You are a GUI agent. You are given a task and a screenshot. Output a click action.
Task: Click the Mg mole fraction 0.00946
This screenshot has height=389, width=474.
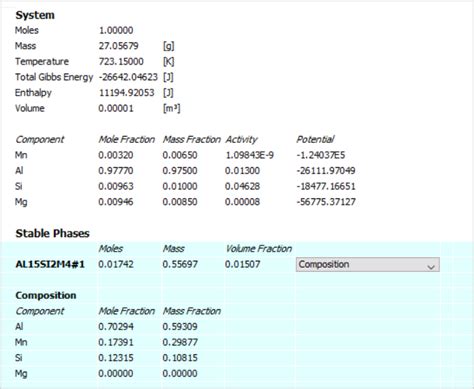click(x=116, y=202)
